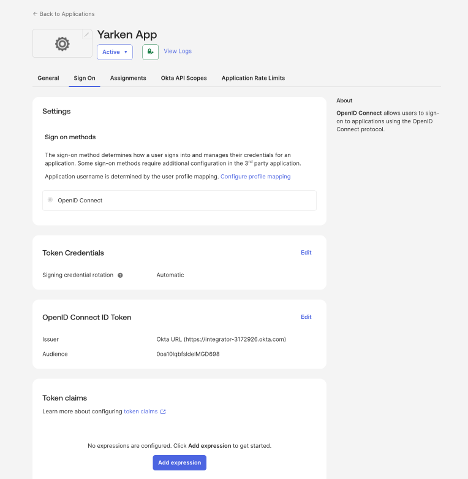
Task: Open the token claims documentation link
Action: coord(141,412)
